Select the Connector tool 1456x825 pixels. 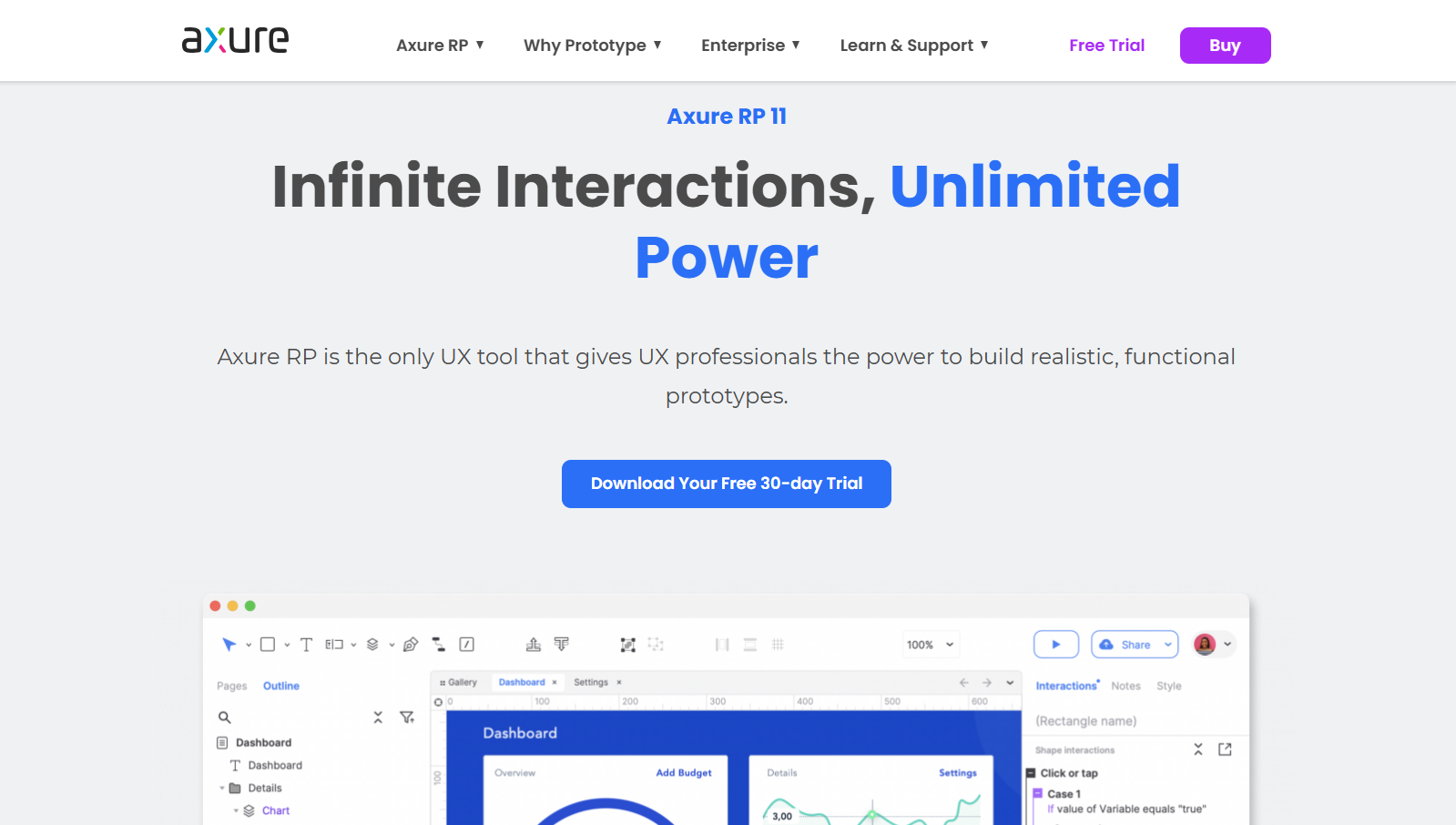click(x=439, y=645)
